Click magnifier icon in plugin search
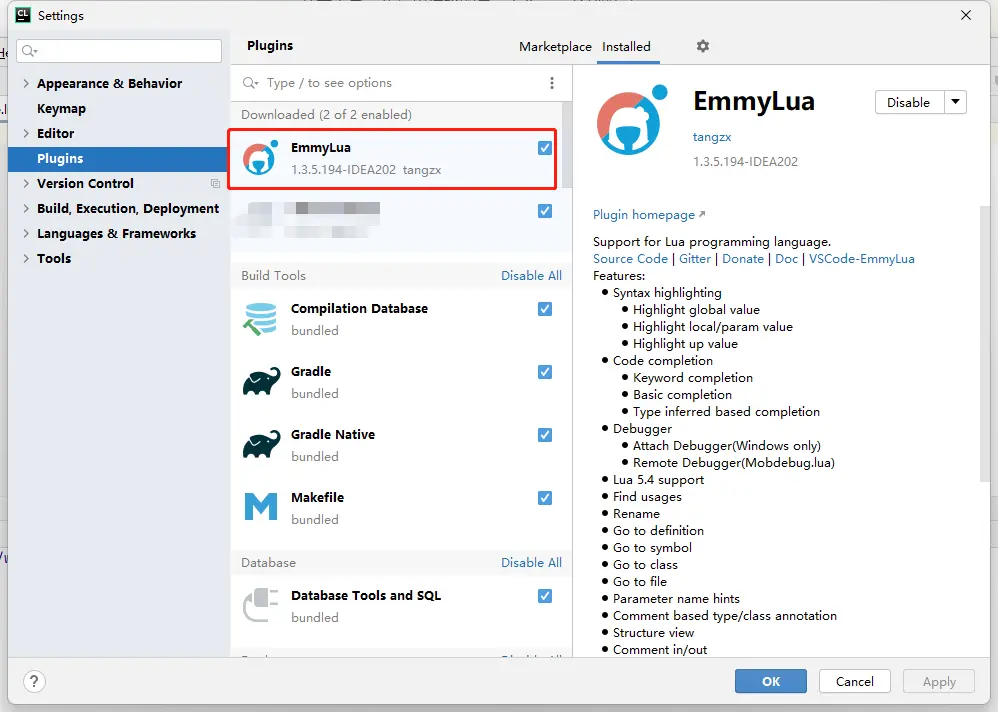 click(250, 83)
